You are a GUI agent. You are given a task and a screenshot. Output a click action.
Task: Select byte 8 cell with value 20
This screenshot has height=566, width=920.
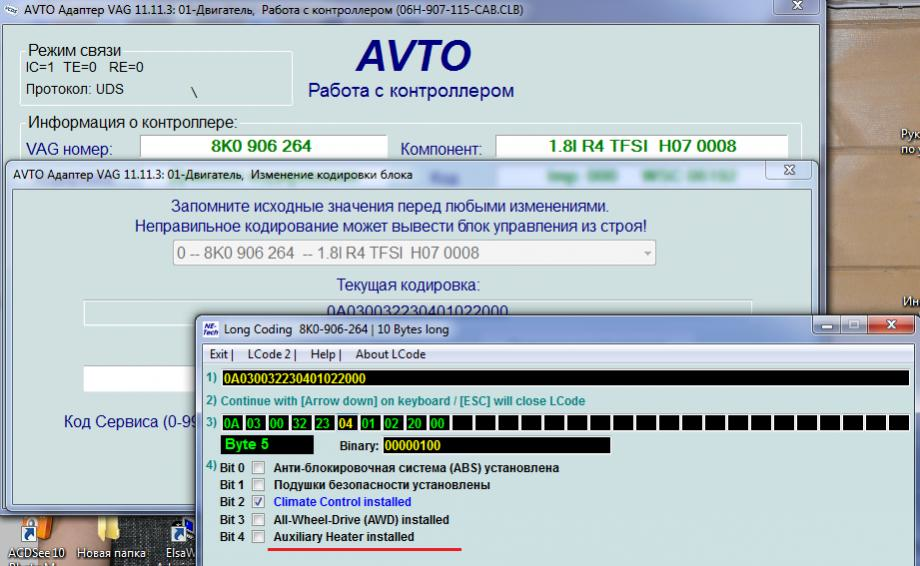(x=415, y=423)
